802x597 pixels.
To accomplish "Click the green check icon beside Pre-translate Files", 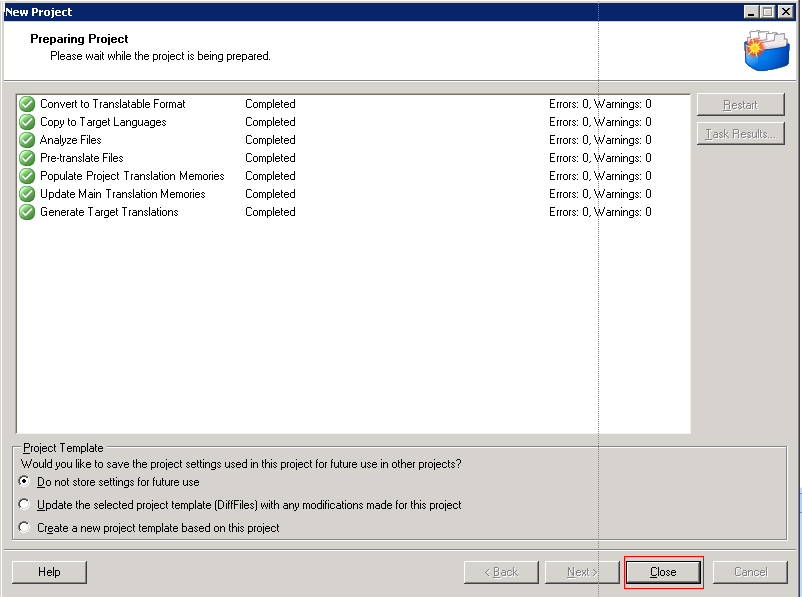I will tap(27, 158).
